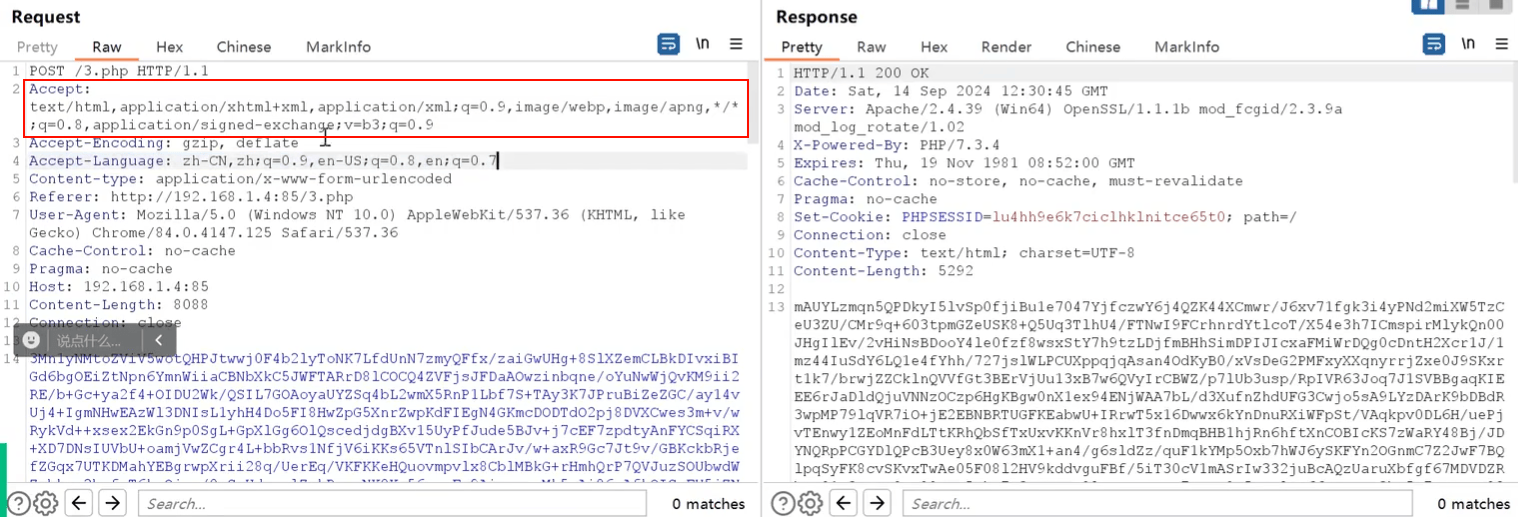The width and height of the screenshot is (1518, 517).
Task: Go to next match in Response search
Action: [x=876, y=503]
